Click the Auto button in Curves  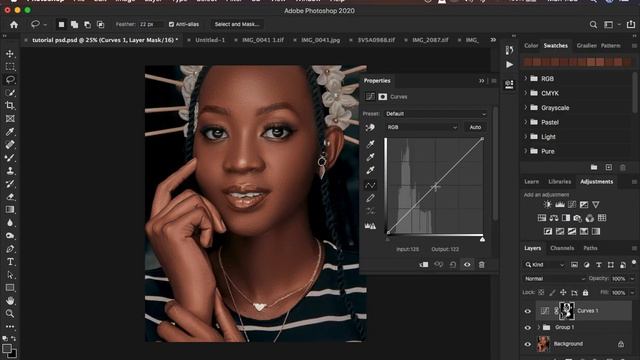[x=475, y=127]
